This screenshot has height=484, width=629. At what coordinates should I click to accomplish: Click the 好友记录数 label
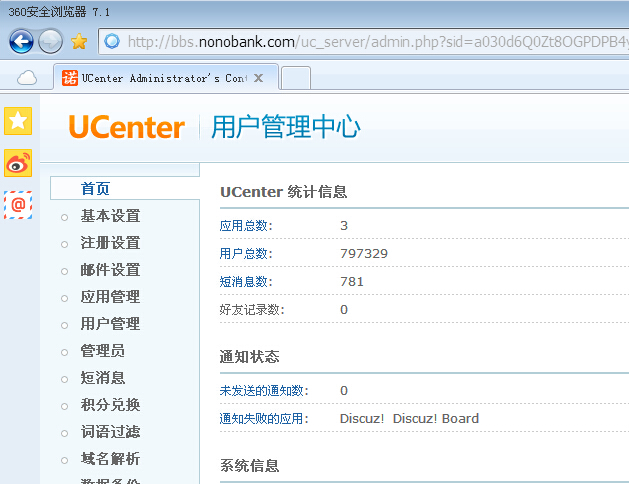tap(252, 310)
